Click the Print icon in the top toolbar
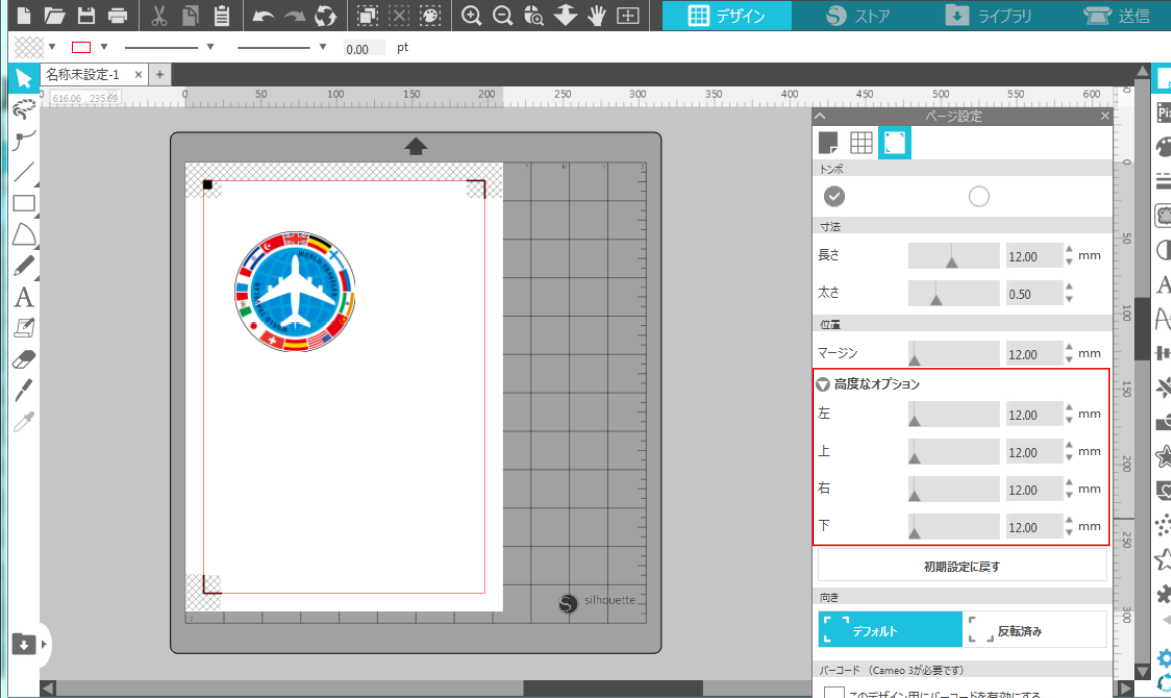1171x698 pixels. 117,15
